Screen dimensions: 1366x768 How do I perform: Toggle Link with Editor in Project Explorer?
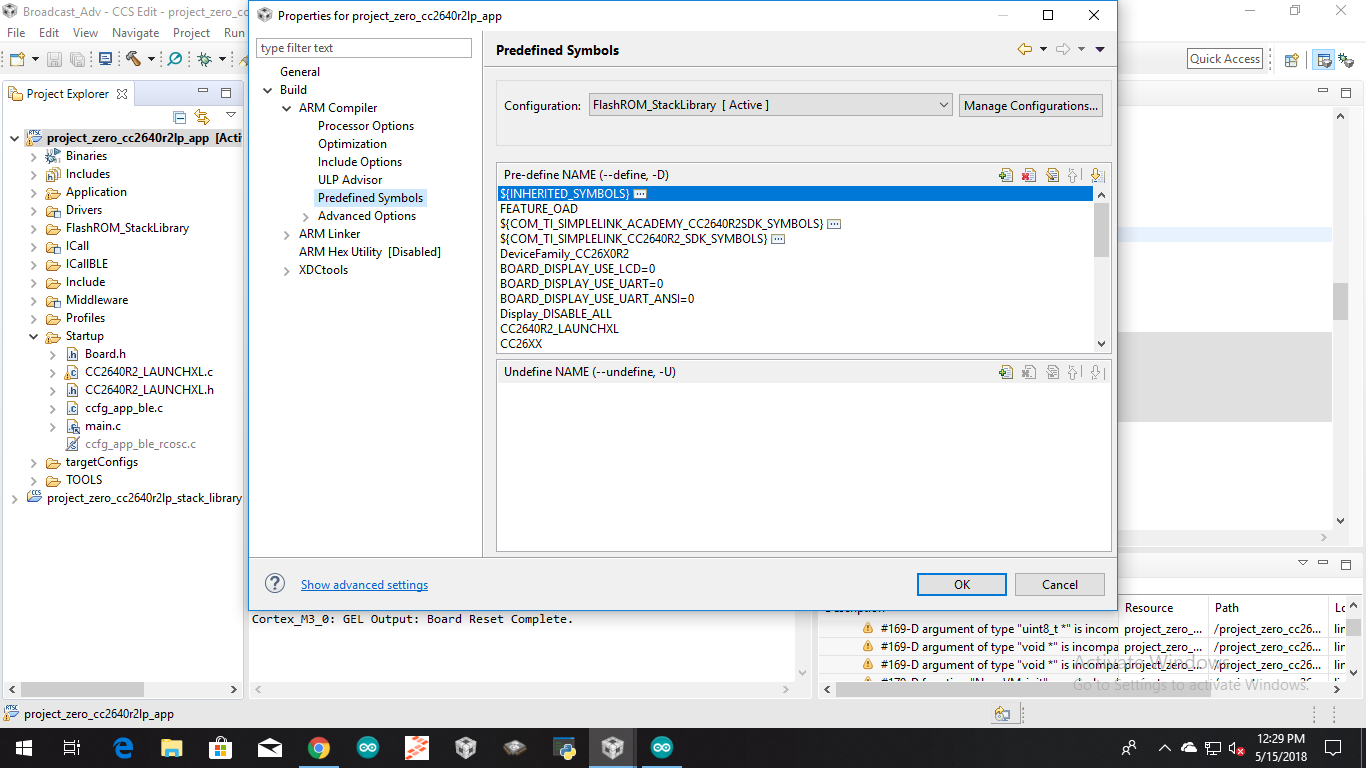[202, 117]
